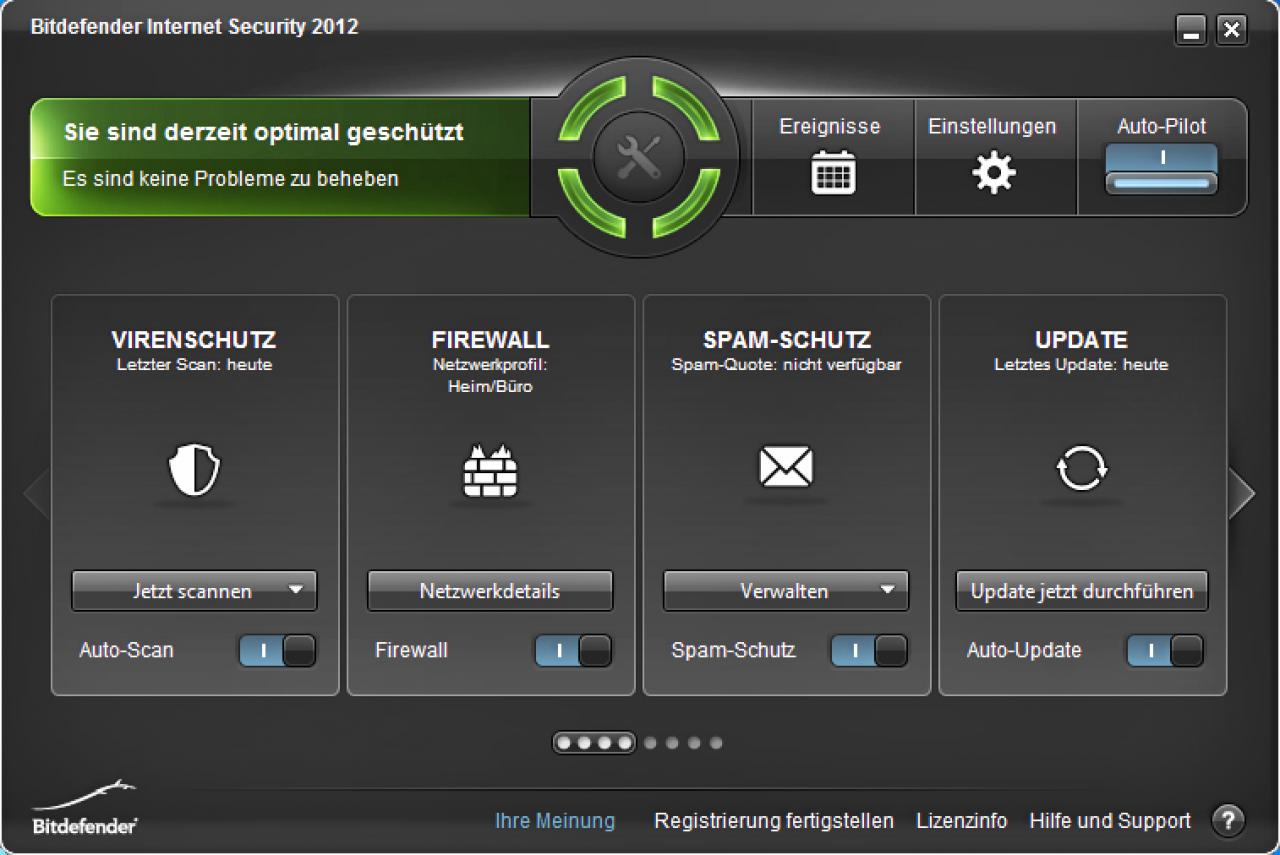
Task: Click the UPDATE heading
Action: 1081,340
